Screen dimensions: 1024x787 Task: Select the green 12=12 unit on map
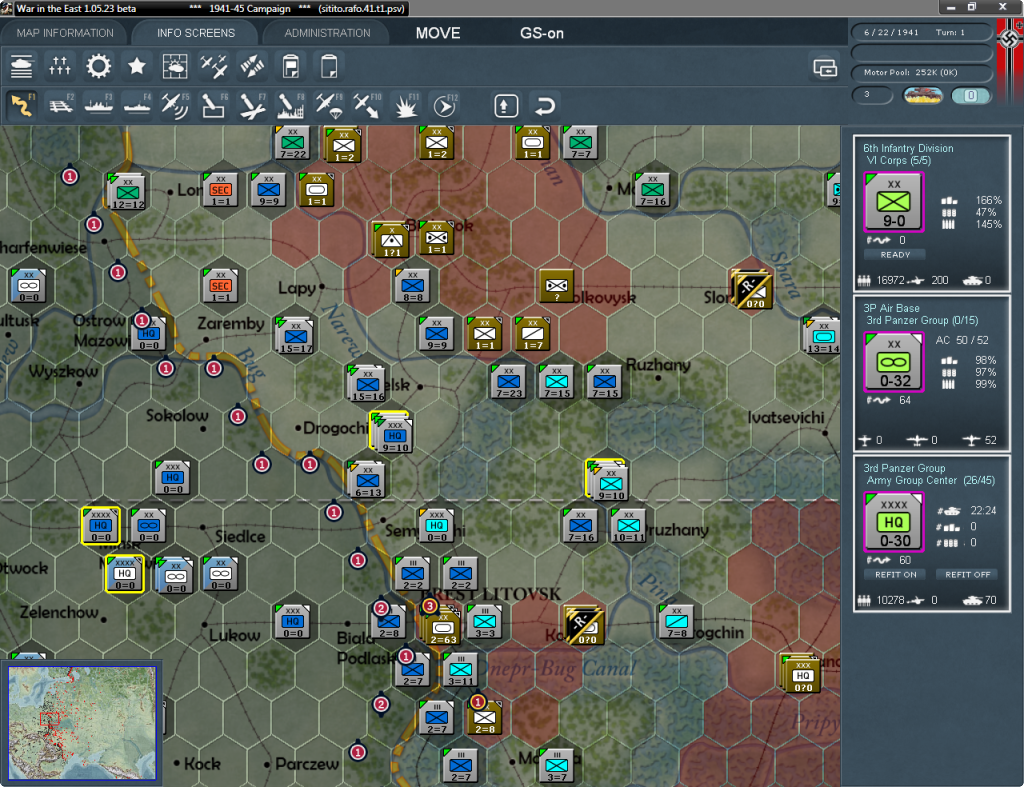click(x=127, y=193)
